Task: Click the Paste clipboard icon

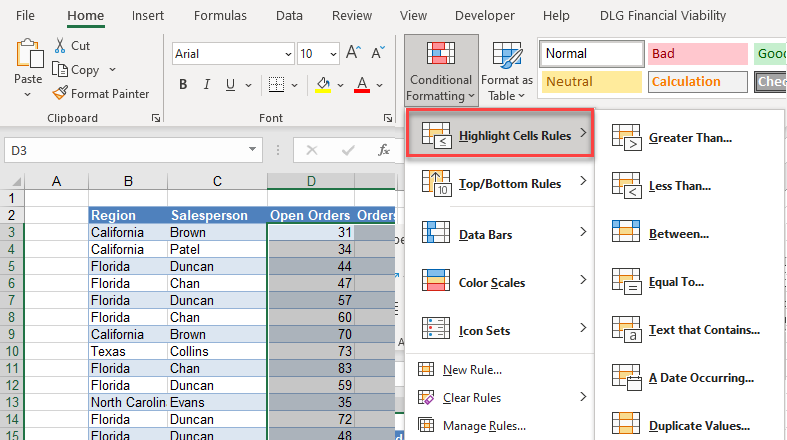Action: point(28,58)
